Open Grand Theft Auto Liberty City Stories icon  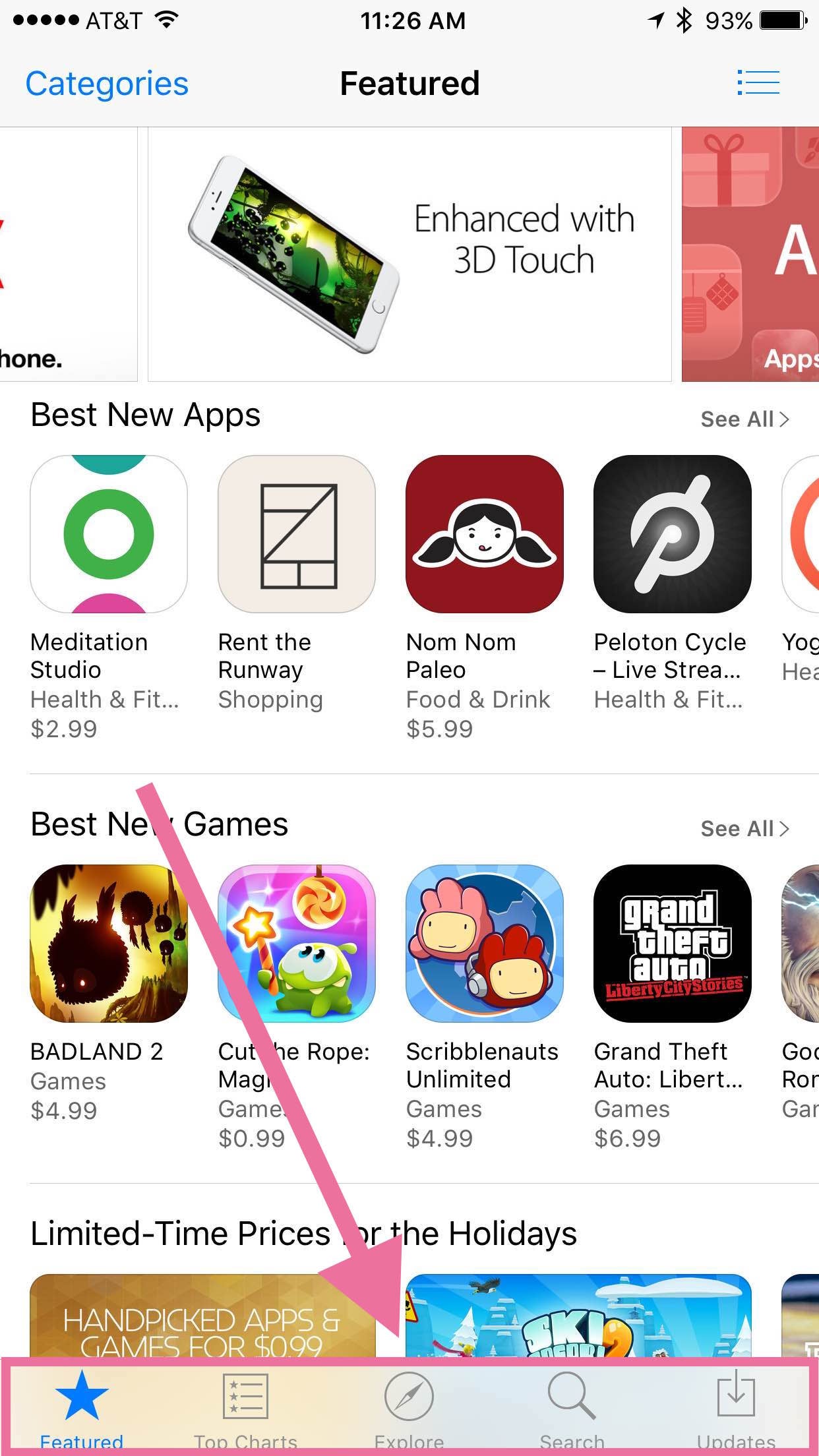click(673, 944)
